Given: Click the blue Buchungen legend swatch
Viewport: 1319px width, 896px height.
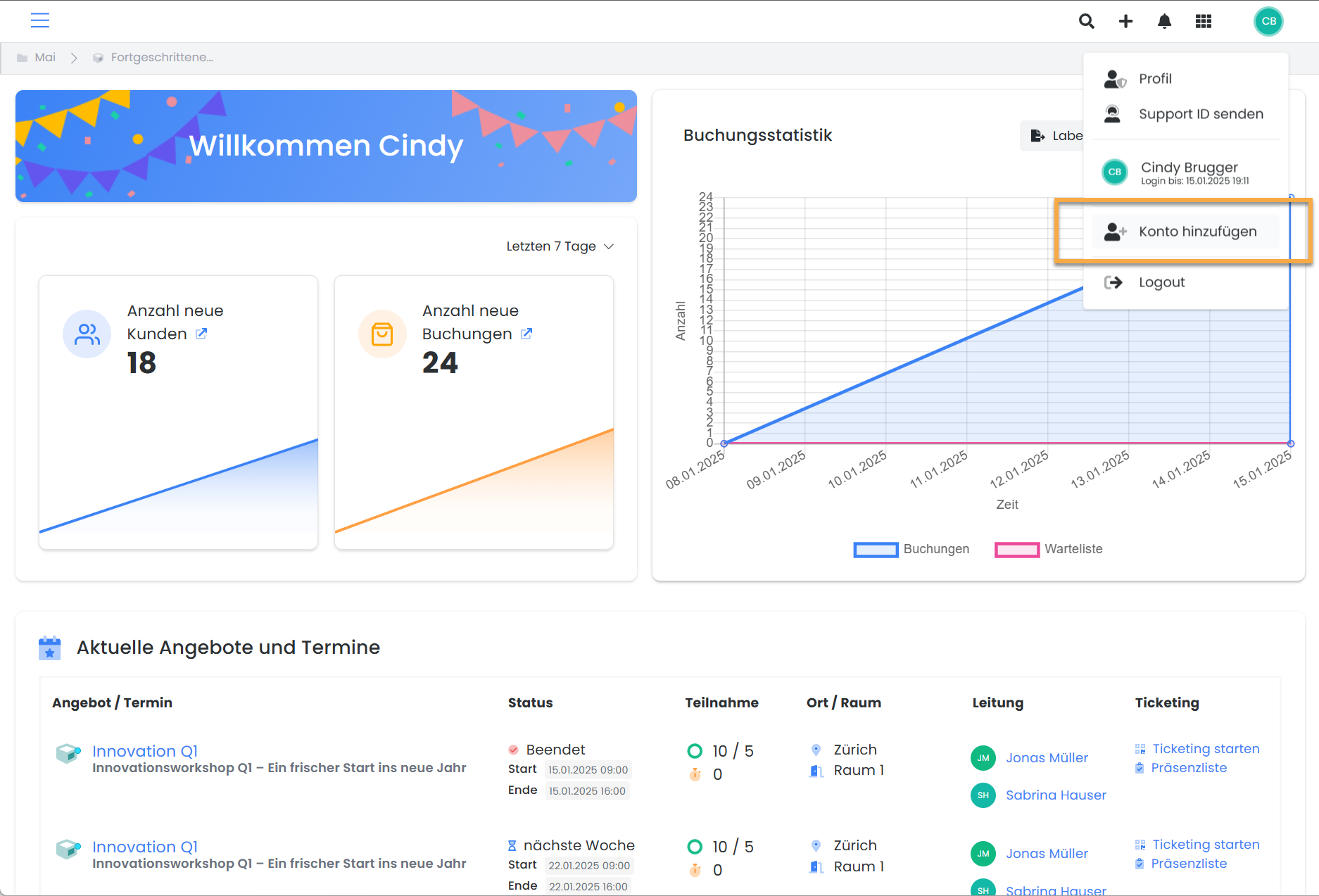Looking at the screenshot, I should click(875, 549).
